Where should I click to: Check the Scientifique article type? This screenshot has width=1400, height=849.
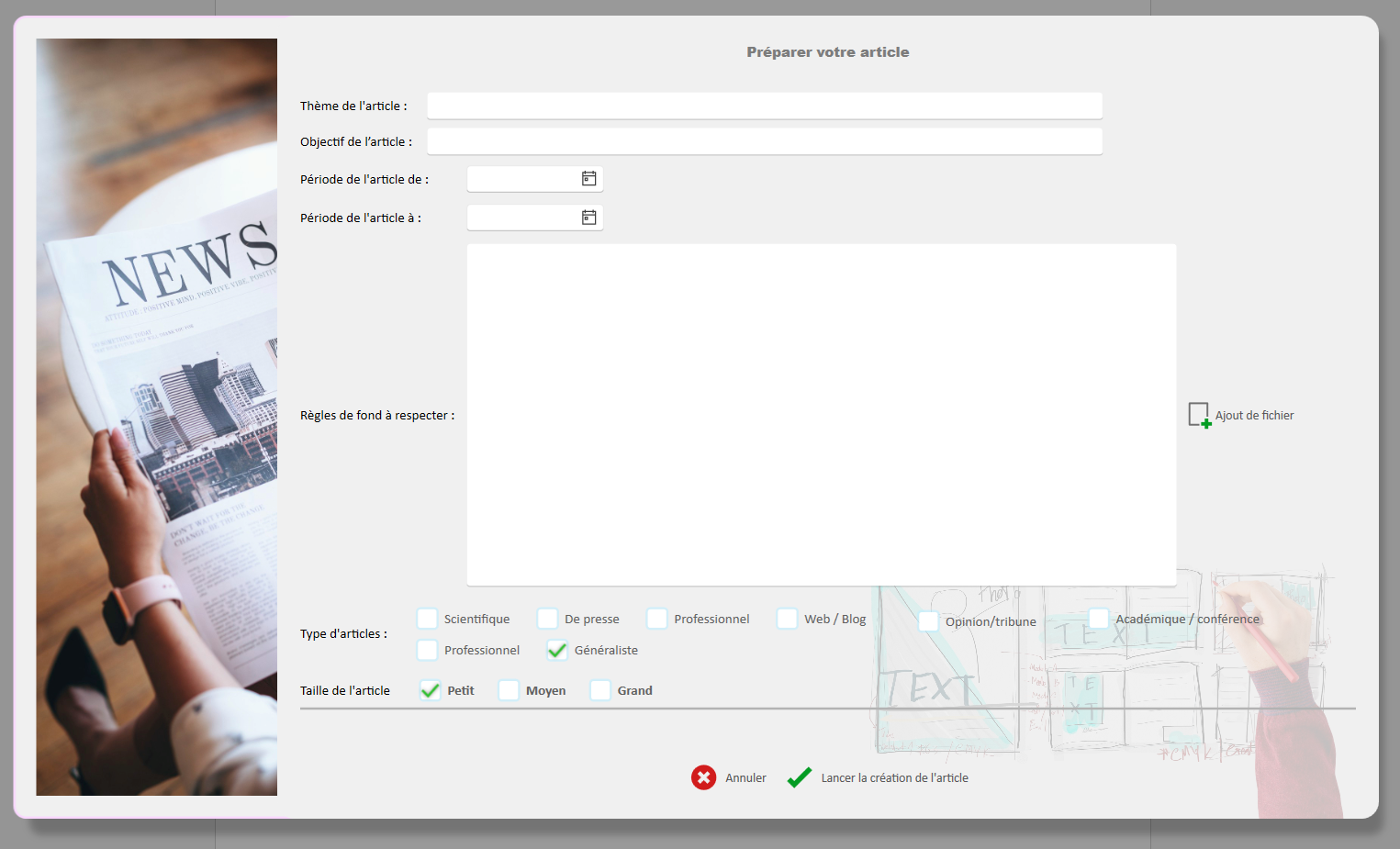coord(427,619)
